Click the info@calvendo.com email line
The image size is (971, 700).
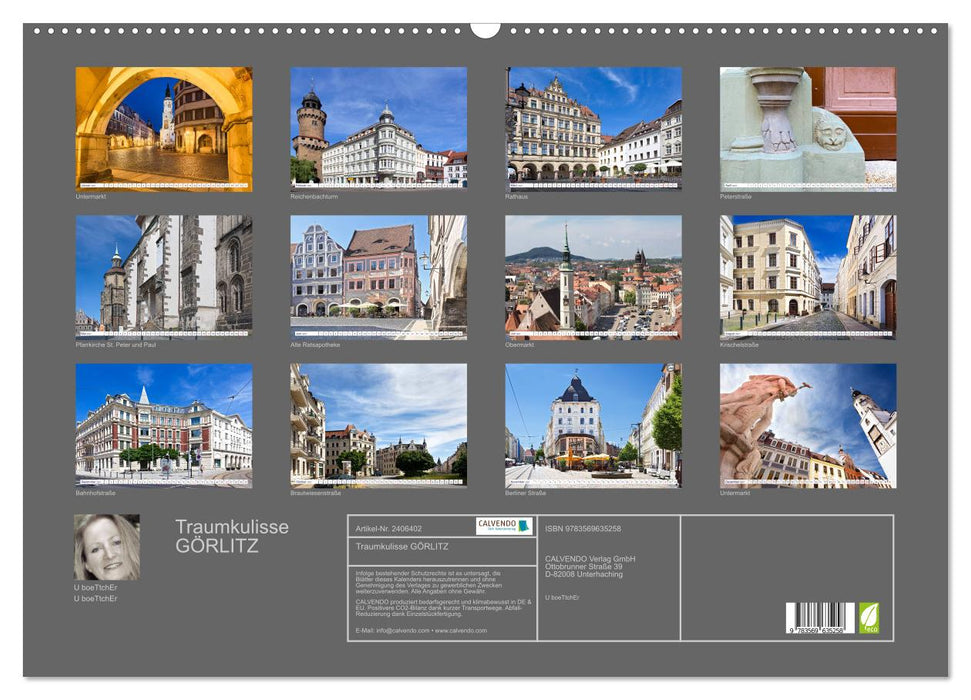[421, 630]
